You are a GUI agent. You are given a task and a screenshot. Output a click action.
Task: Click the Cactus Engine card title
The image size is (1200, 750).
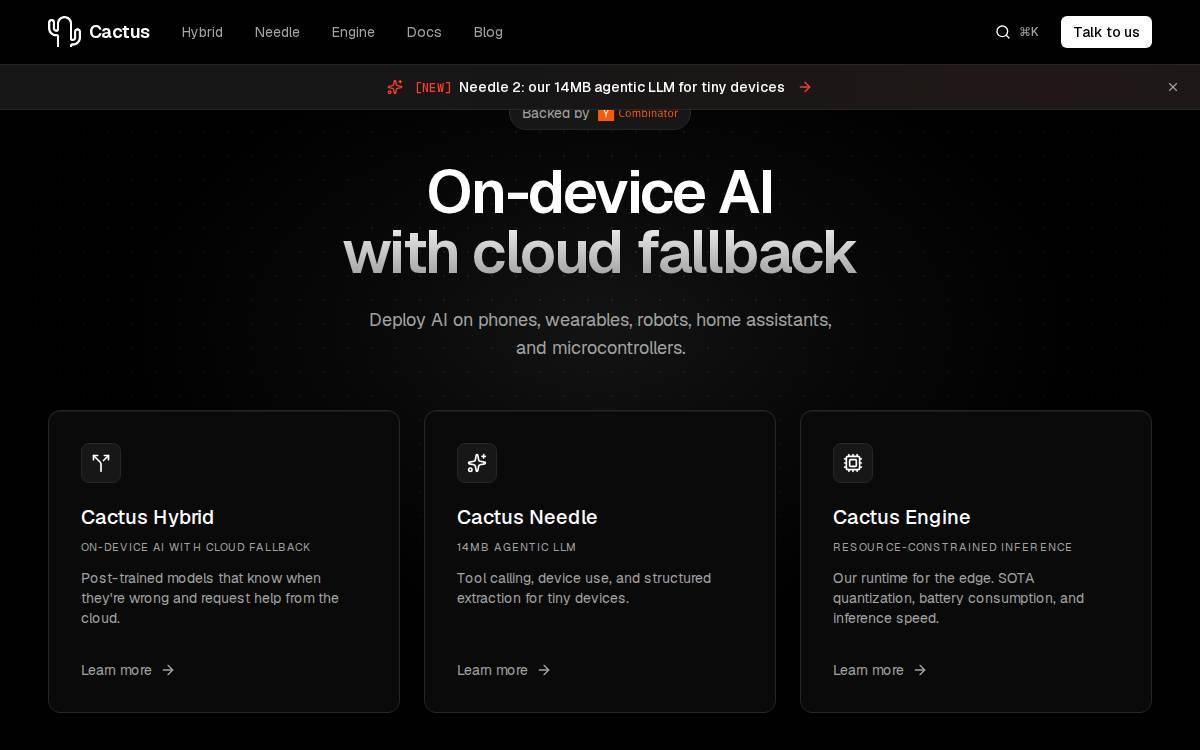click(901, 517)
